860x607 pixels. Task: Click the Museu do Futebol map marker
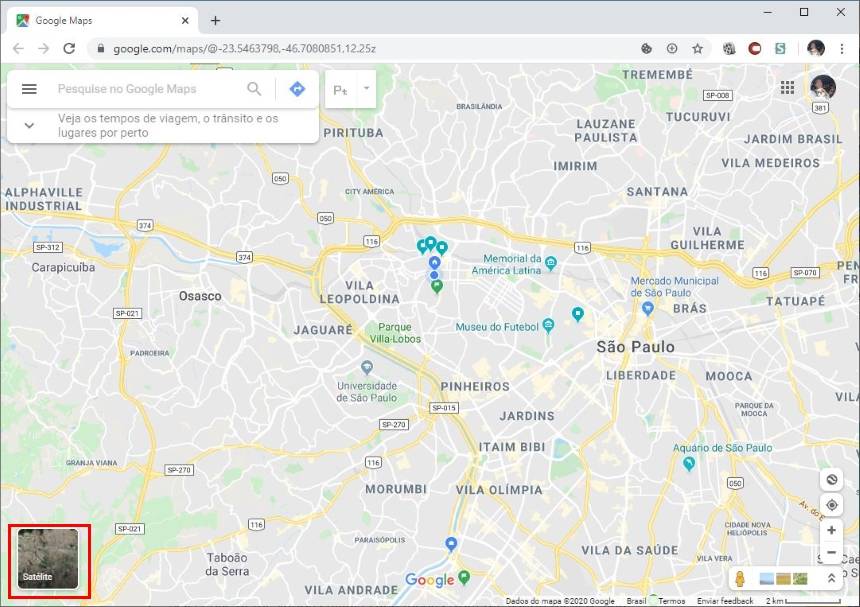coord(547,326)
